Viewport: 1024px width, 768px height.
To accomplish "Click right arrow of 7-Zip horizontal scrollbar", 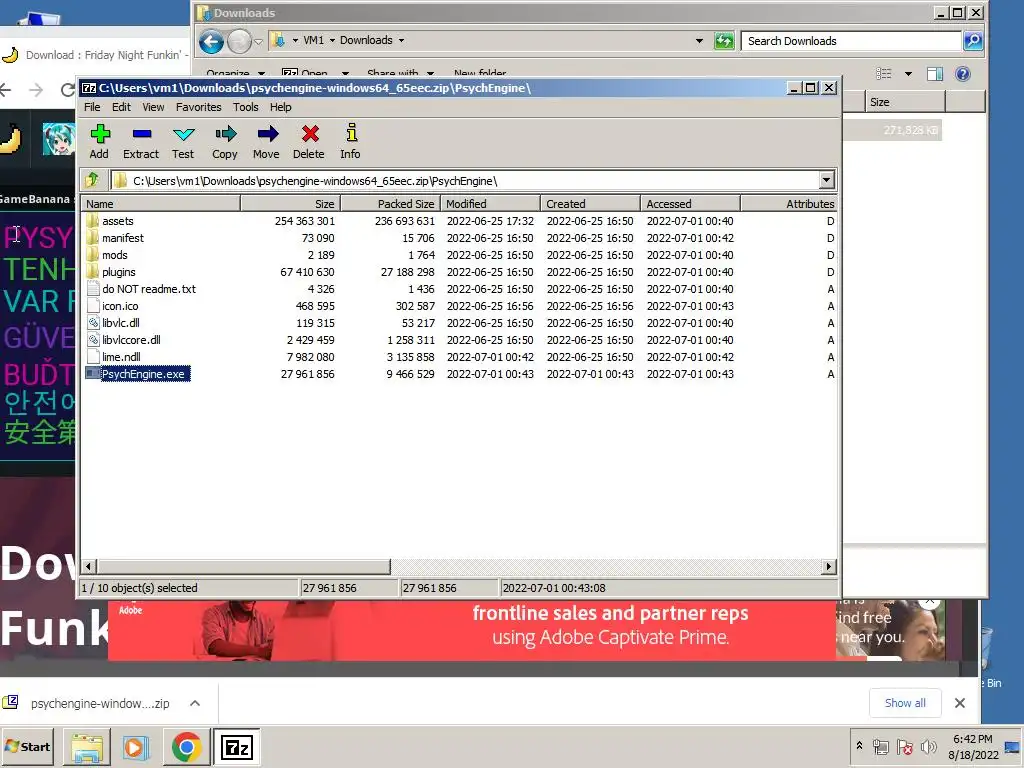I will coord(829,566).
